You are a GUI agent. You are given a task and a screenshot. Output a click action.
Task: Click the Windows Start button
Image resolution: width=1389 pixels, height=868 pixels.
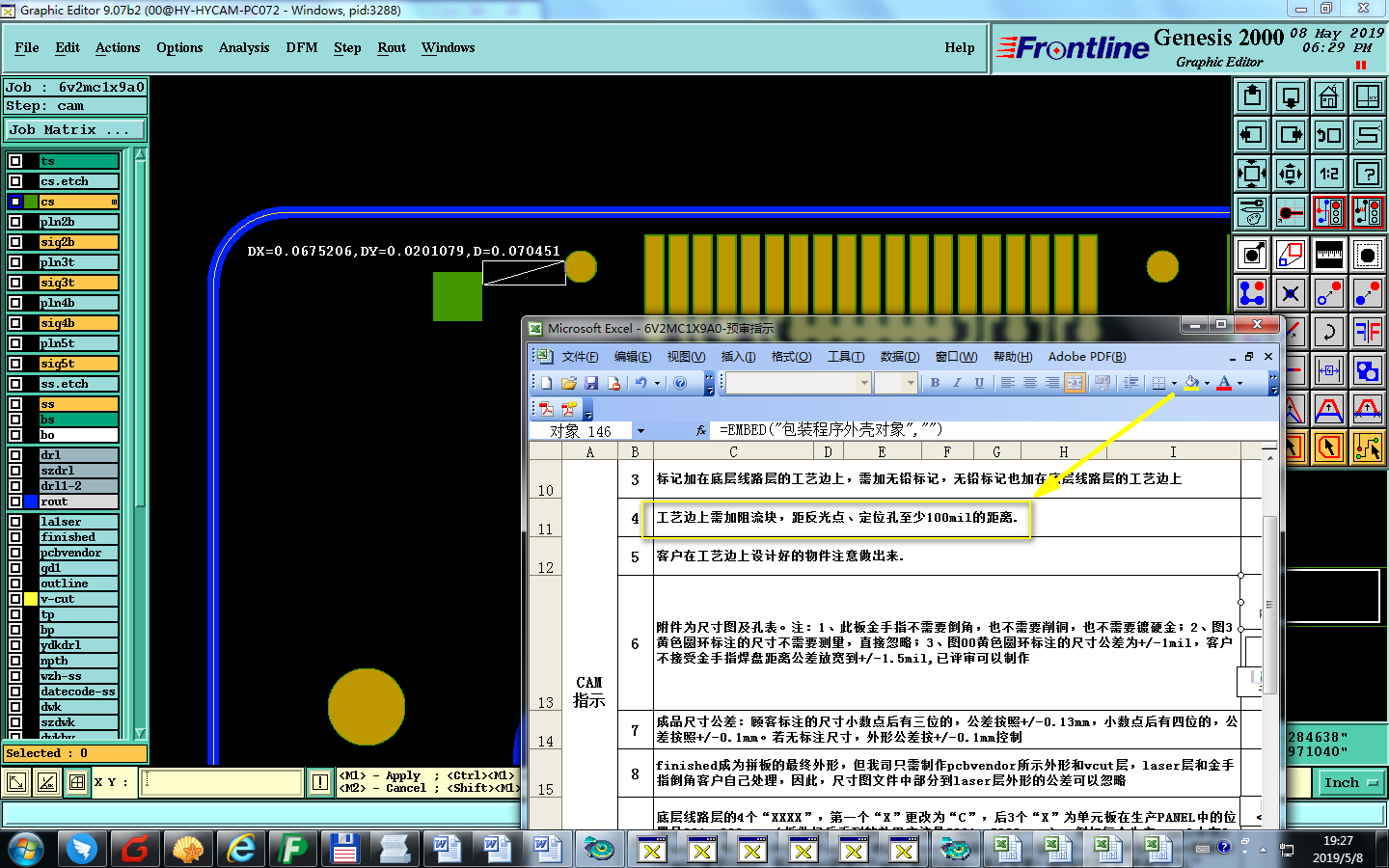pos(26,849)
